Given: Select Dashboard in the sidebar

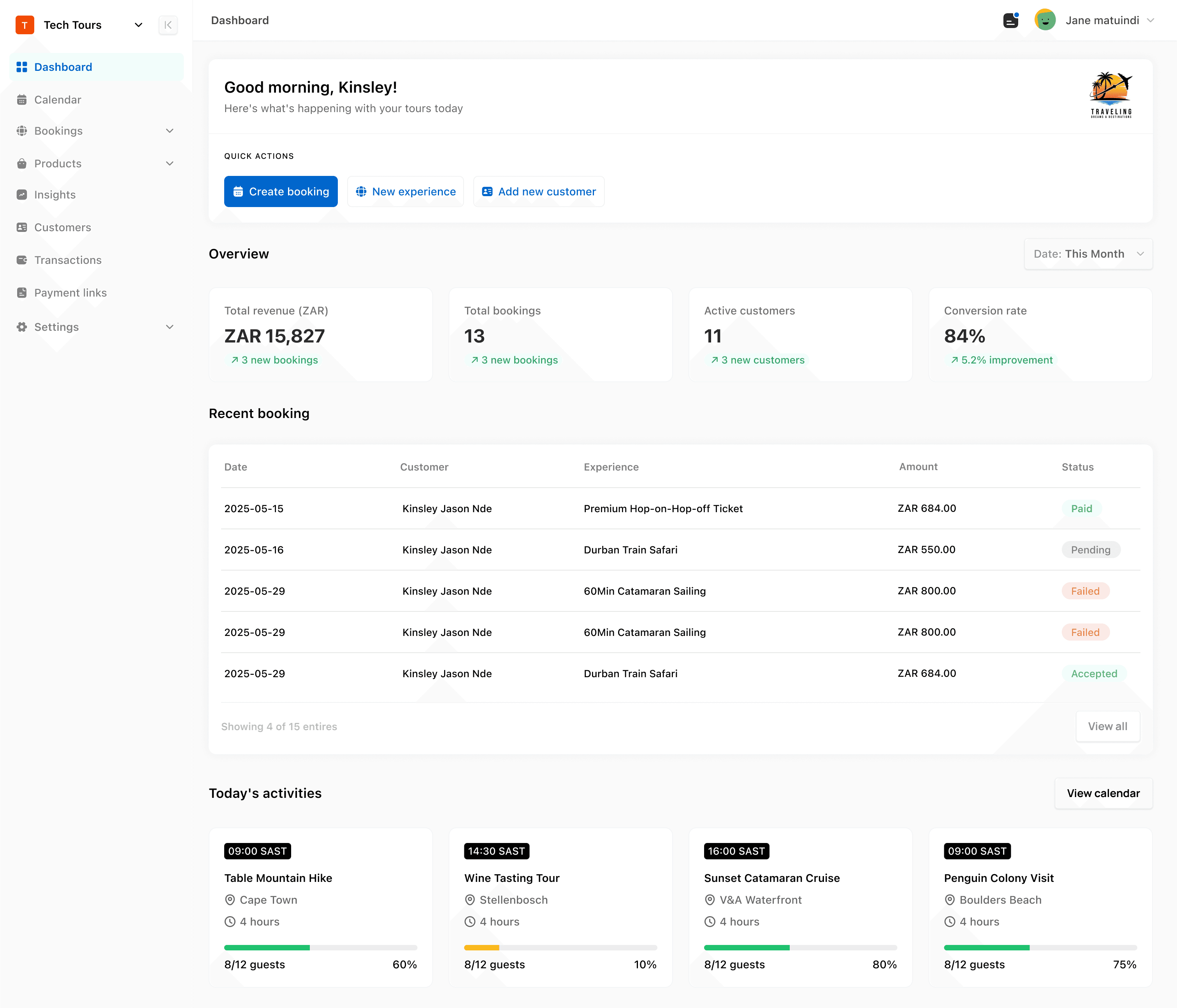Looking at the screenshot, I should pos(63,67).
